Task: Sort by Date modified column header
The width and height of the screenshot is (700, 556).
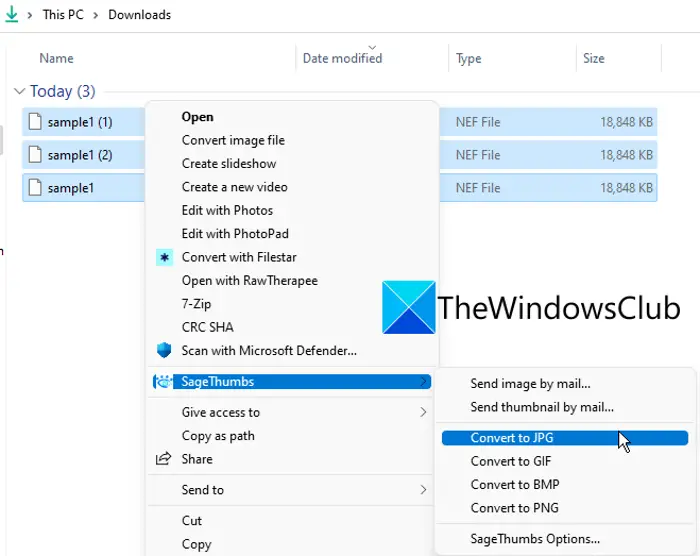Action: tap(342, 59)
